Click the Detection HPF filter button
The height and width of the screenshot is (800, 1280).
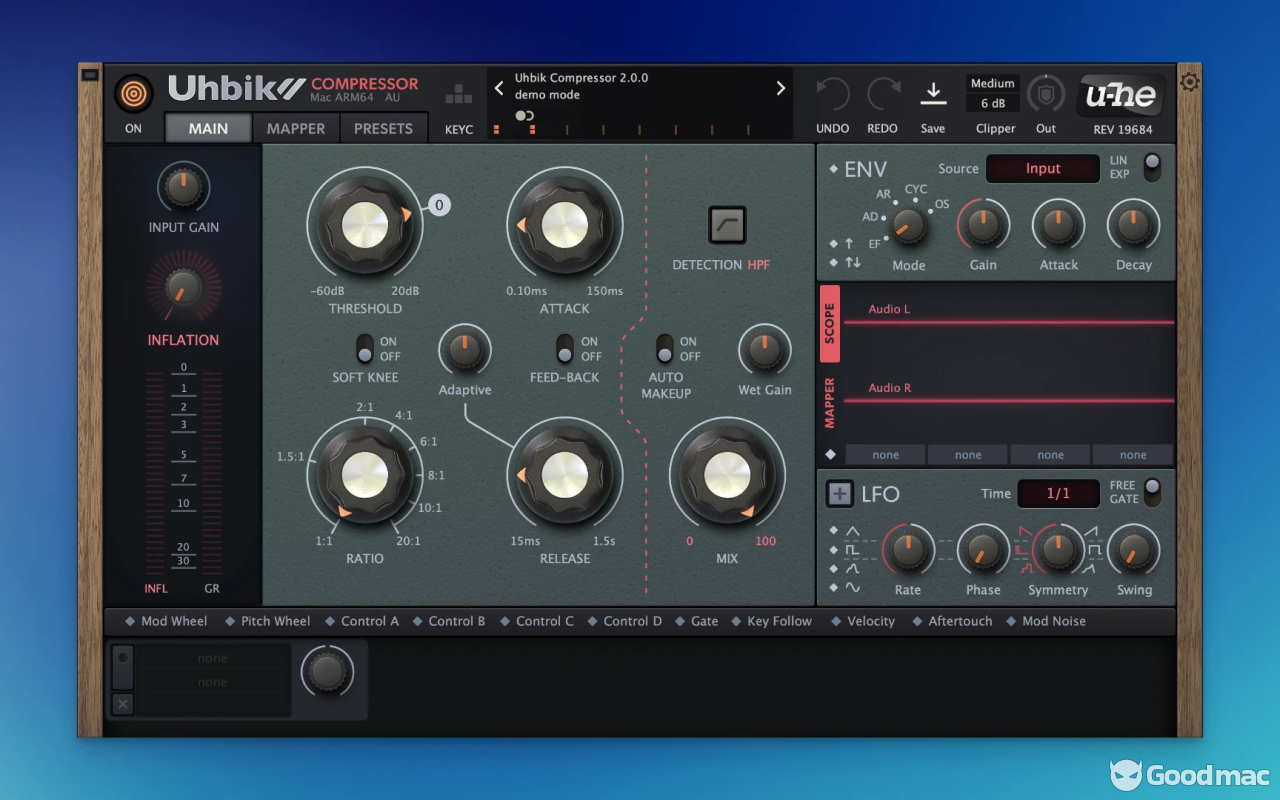[x=727, y=225]
